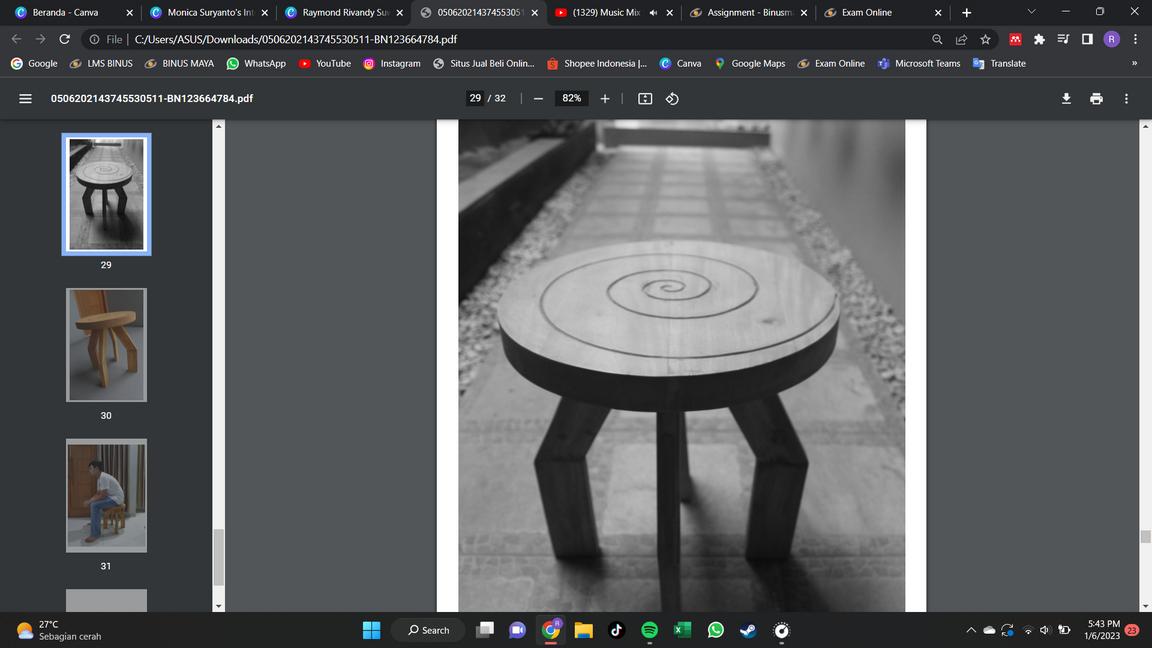Open the media control playlist icon
This screenshot has width=1152, height=648.
[x=1063, y=39]
